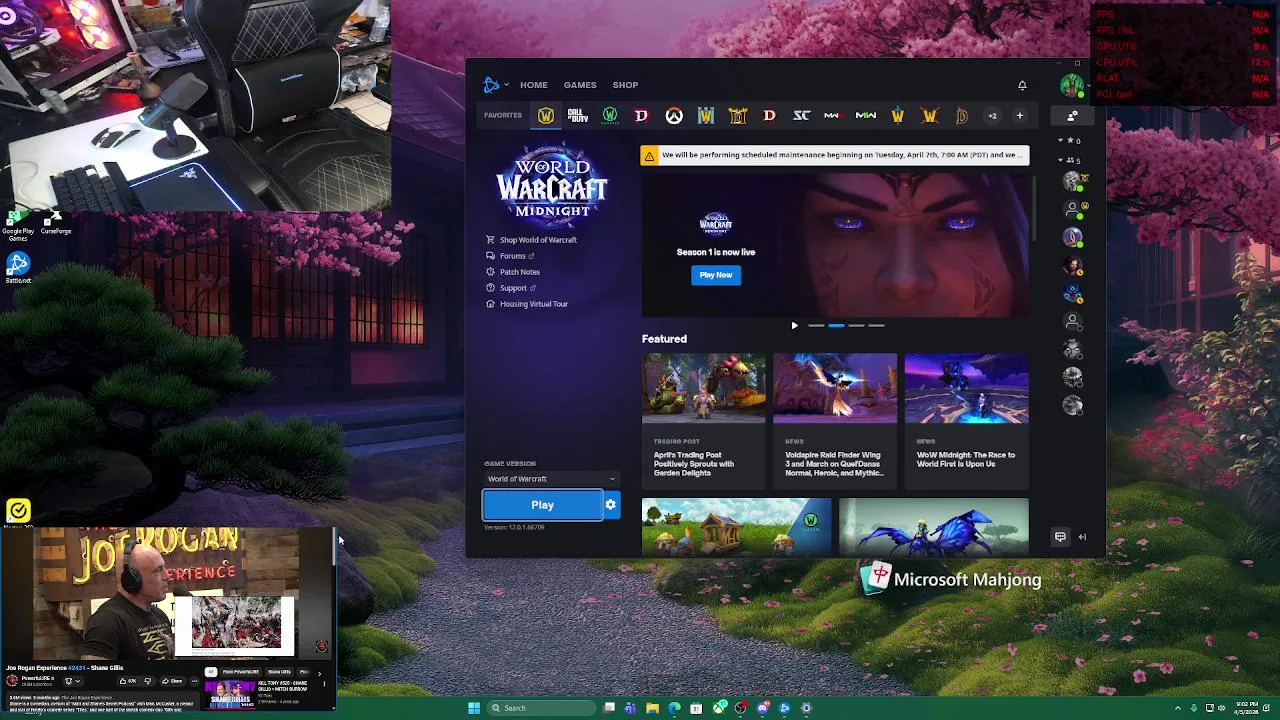Click the taskbar Search box

(x=541, y=708)
